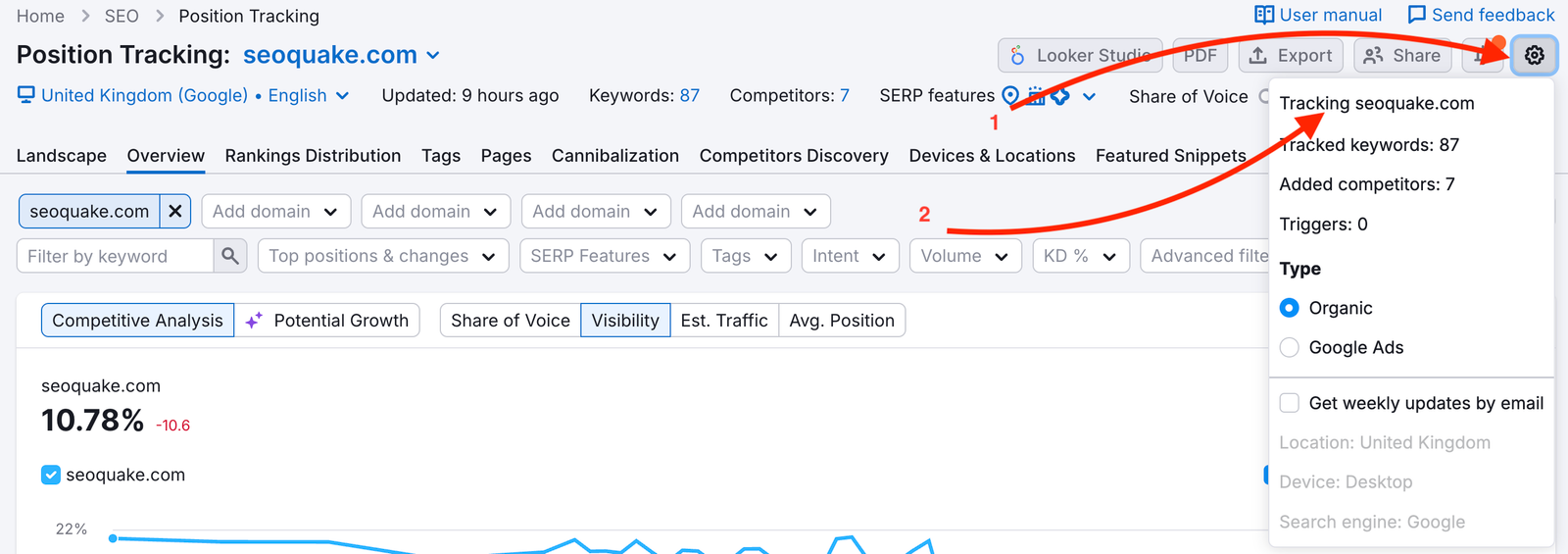Open the Competitors Discovery tab
Viewport: 1568px width, 554px height.
pos(793,156)
